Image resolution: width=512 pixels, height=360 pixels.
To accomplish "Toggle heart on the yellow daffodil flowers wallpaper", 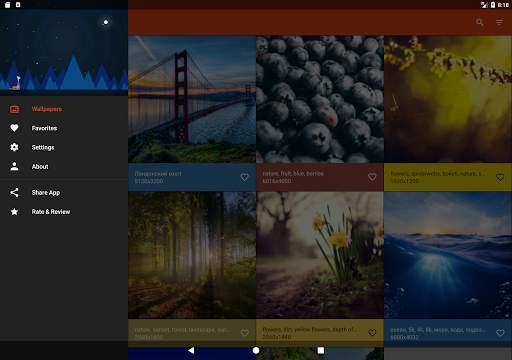I will click(372, 333).
